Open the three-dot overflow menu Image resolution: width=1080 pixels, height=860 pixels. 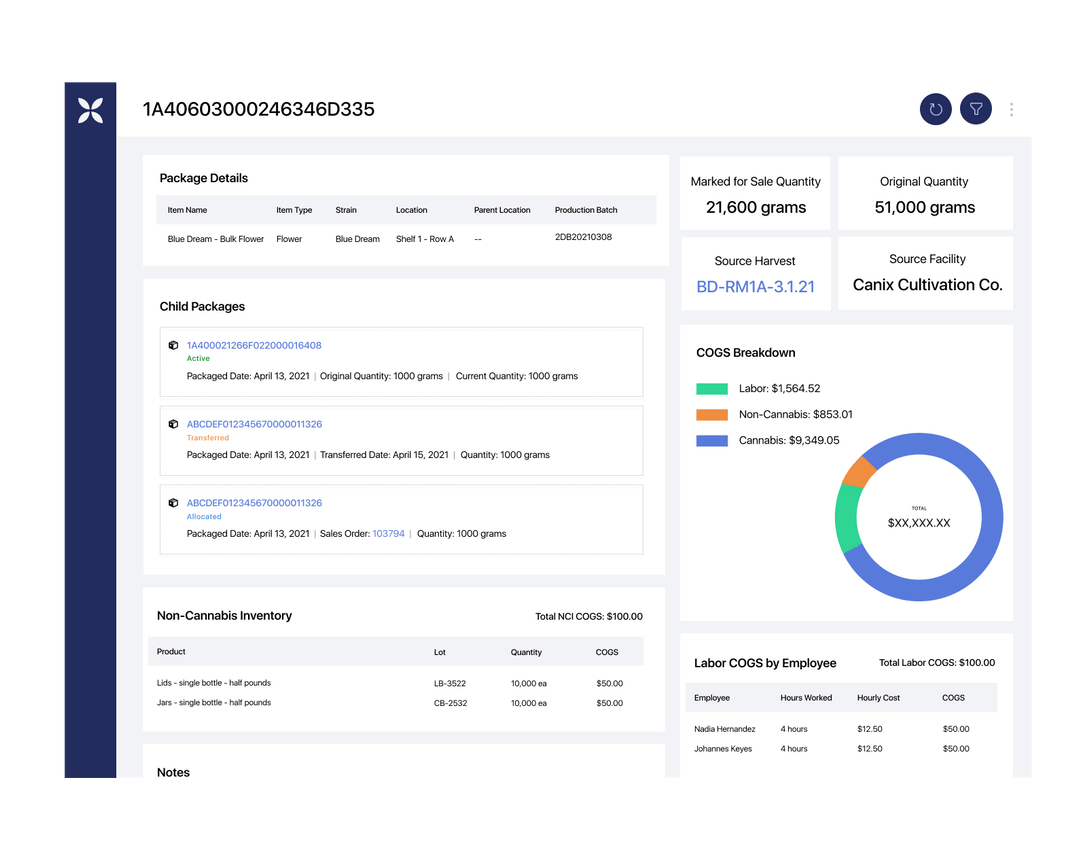(1011, 109)
